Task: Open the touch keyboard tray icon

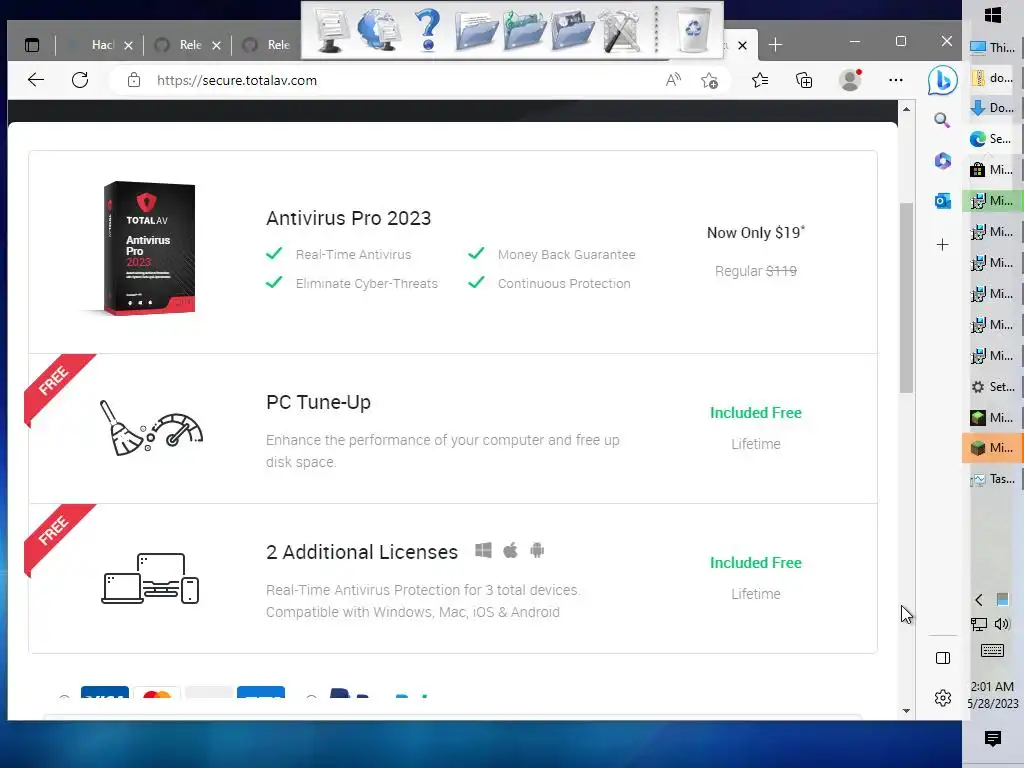Action: pyautogui.click(x=992, y=650)
